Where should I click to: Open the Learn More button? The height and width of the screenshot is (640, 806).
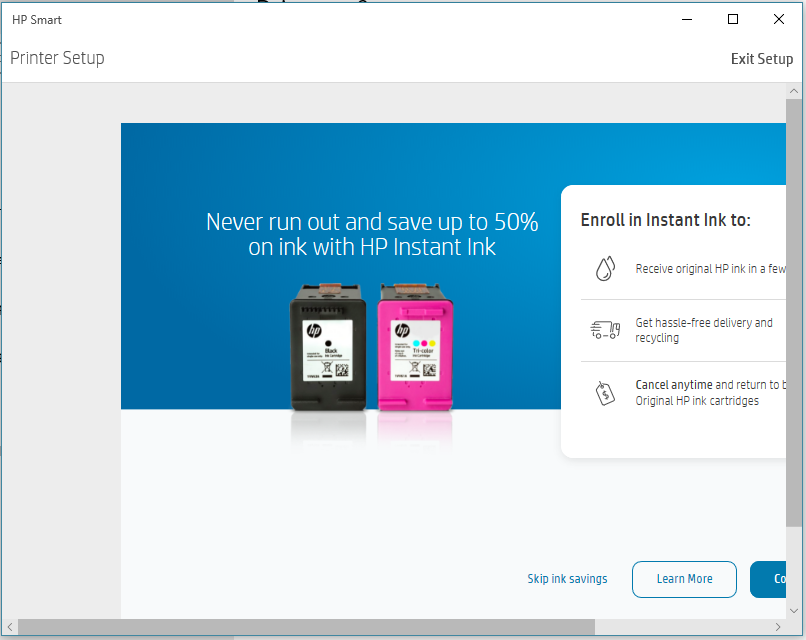click(x=684, y=579)
